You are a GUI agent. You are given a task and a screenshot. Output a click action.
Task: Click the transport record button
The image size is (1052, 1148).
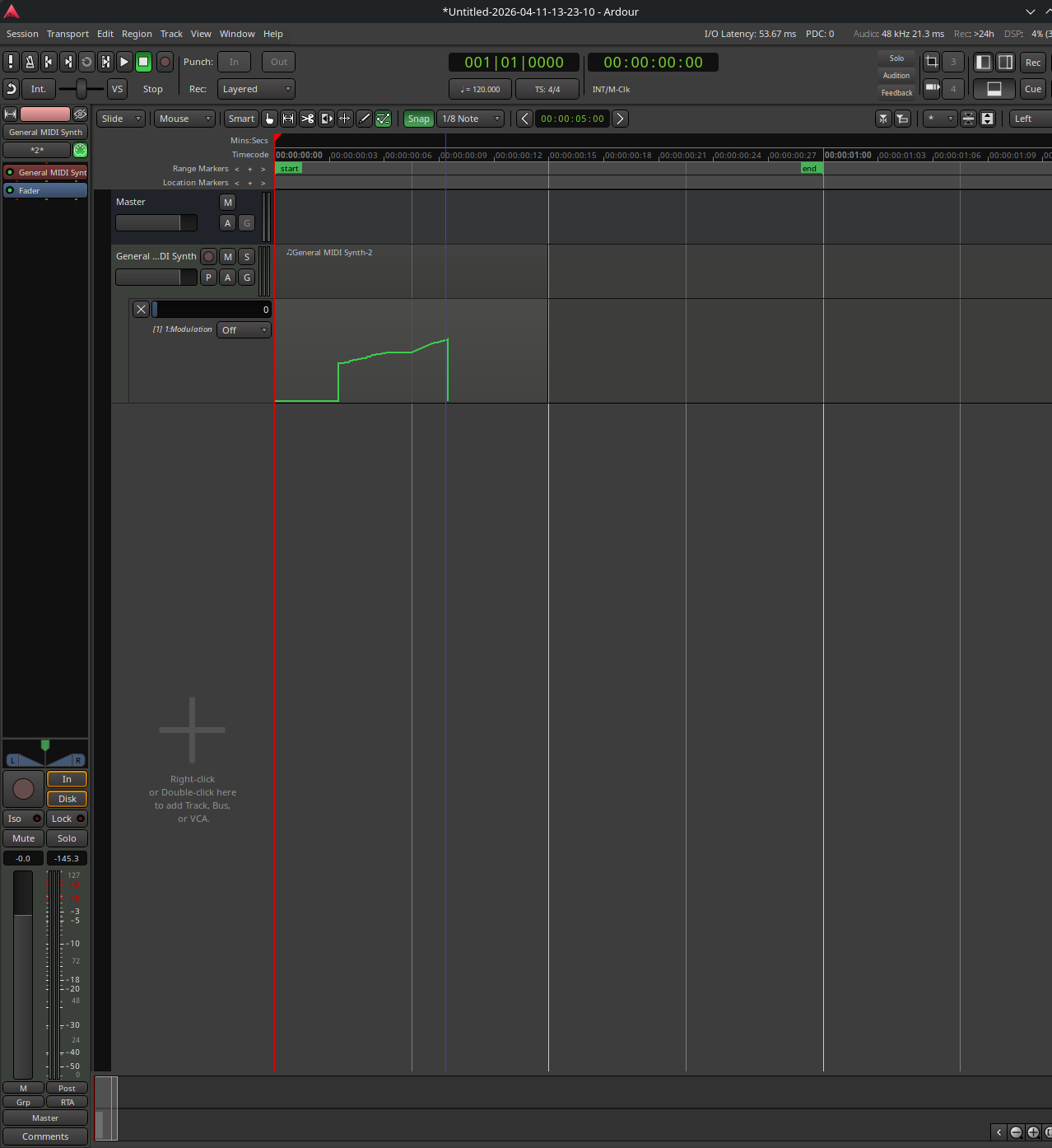click(165, 62)
